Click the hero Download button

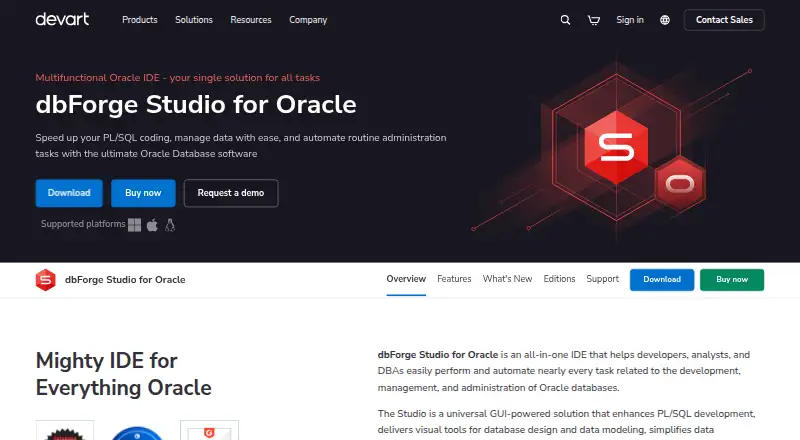click(69, 193)
